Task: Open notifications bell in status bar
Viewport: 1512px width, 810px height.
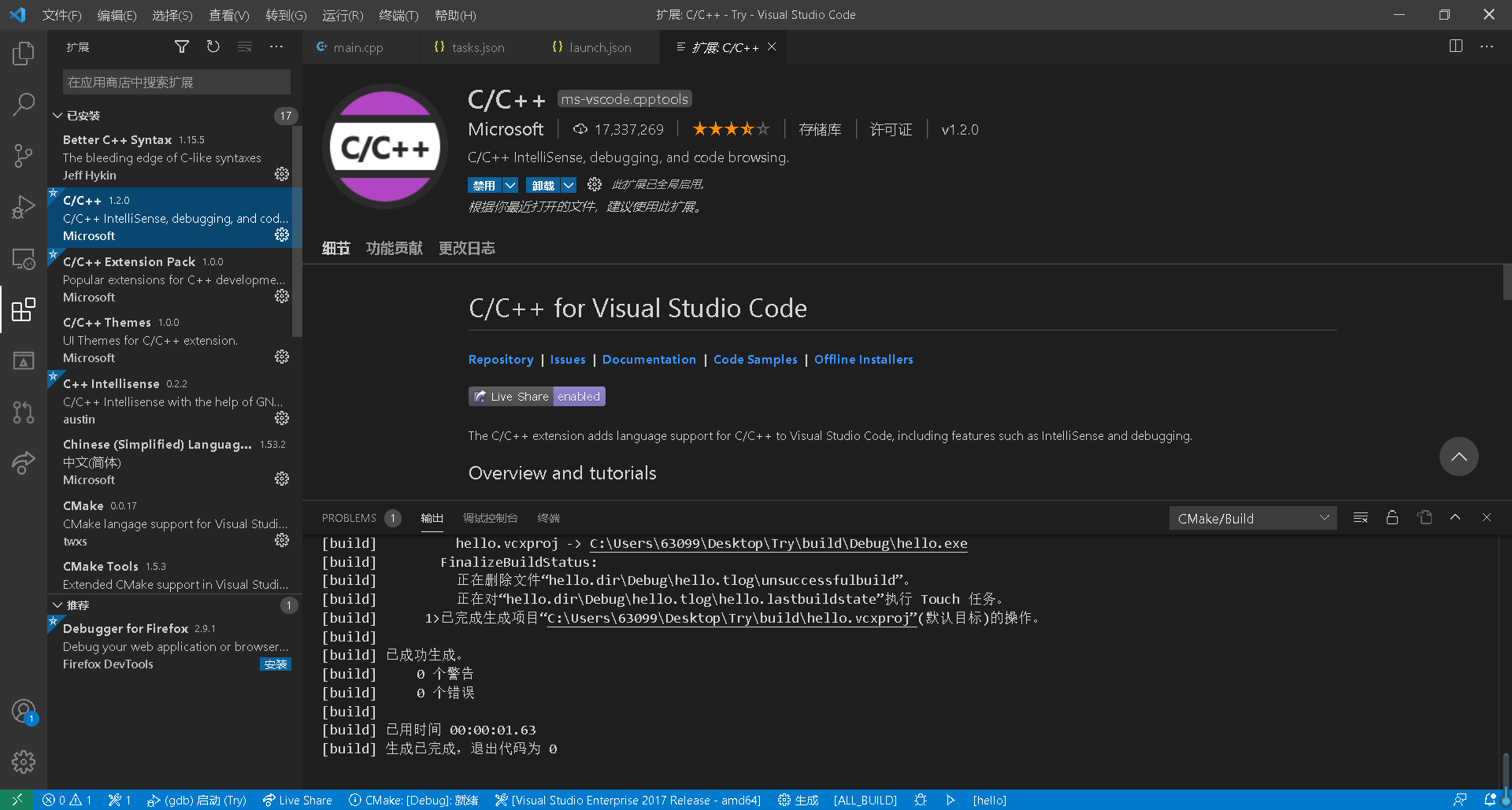Action: [x=1490, y=800]
